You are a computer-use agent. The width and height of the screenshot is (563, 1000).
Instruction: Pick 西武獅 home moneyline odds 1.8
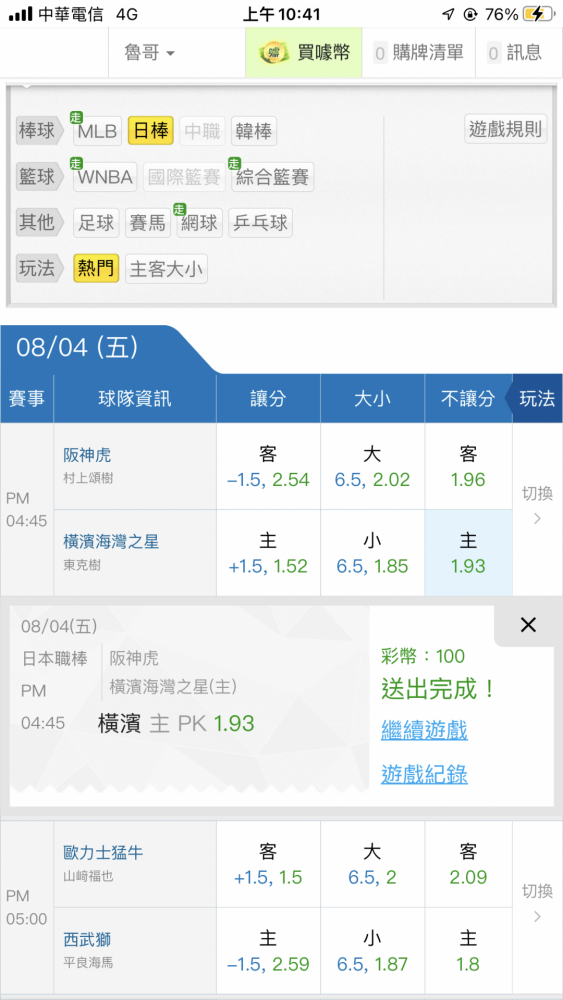469,950
